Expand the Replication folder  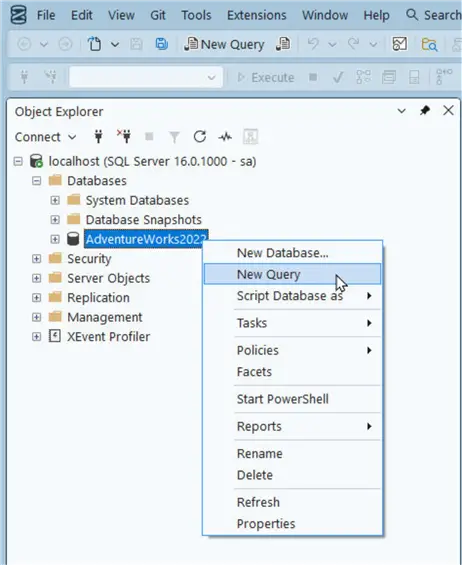coord(36,297)
